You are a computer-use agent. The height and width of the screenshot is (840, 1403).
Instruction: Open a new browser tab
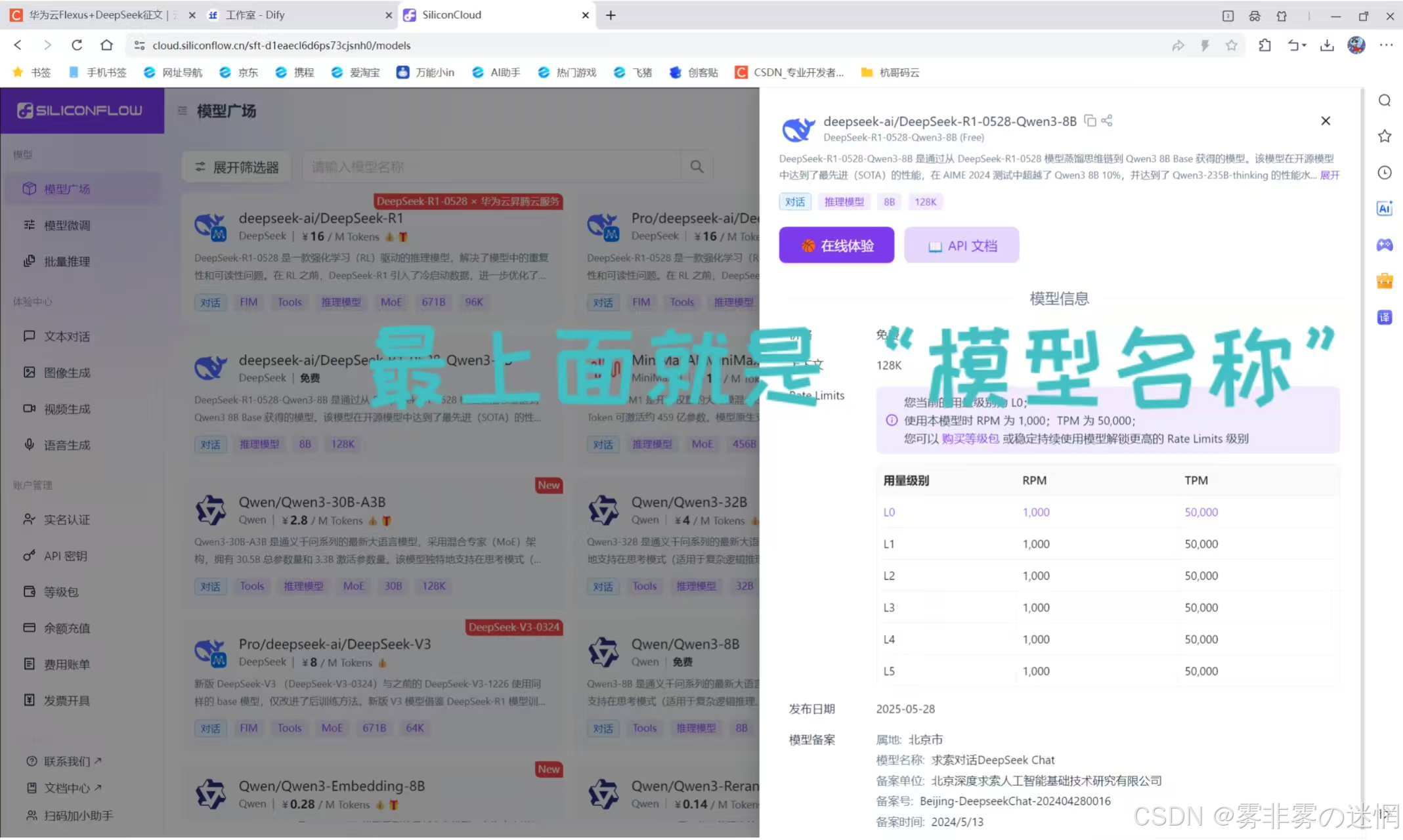coord(611,15)
